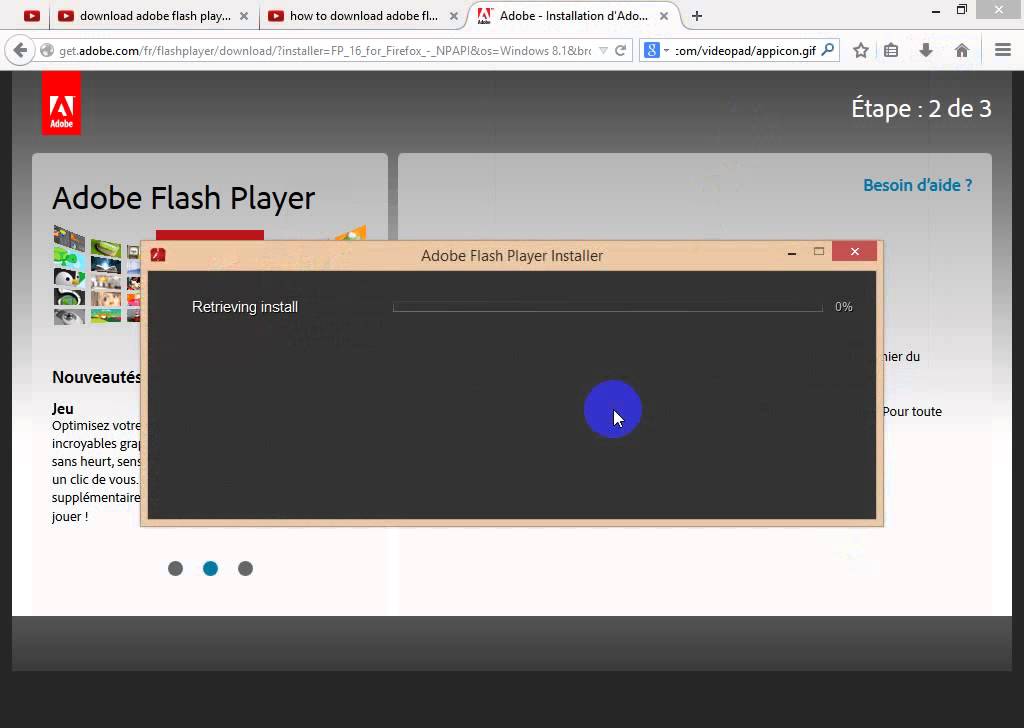Screen dimensions: 1024x728
Task: Click the site identity globe icon
Action: (46, 50)
